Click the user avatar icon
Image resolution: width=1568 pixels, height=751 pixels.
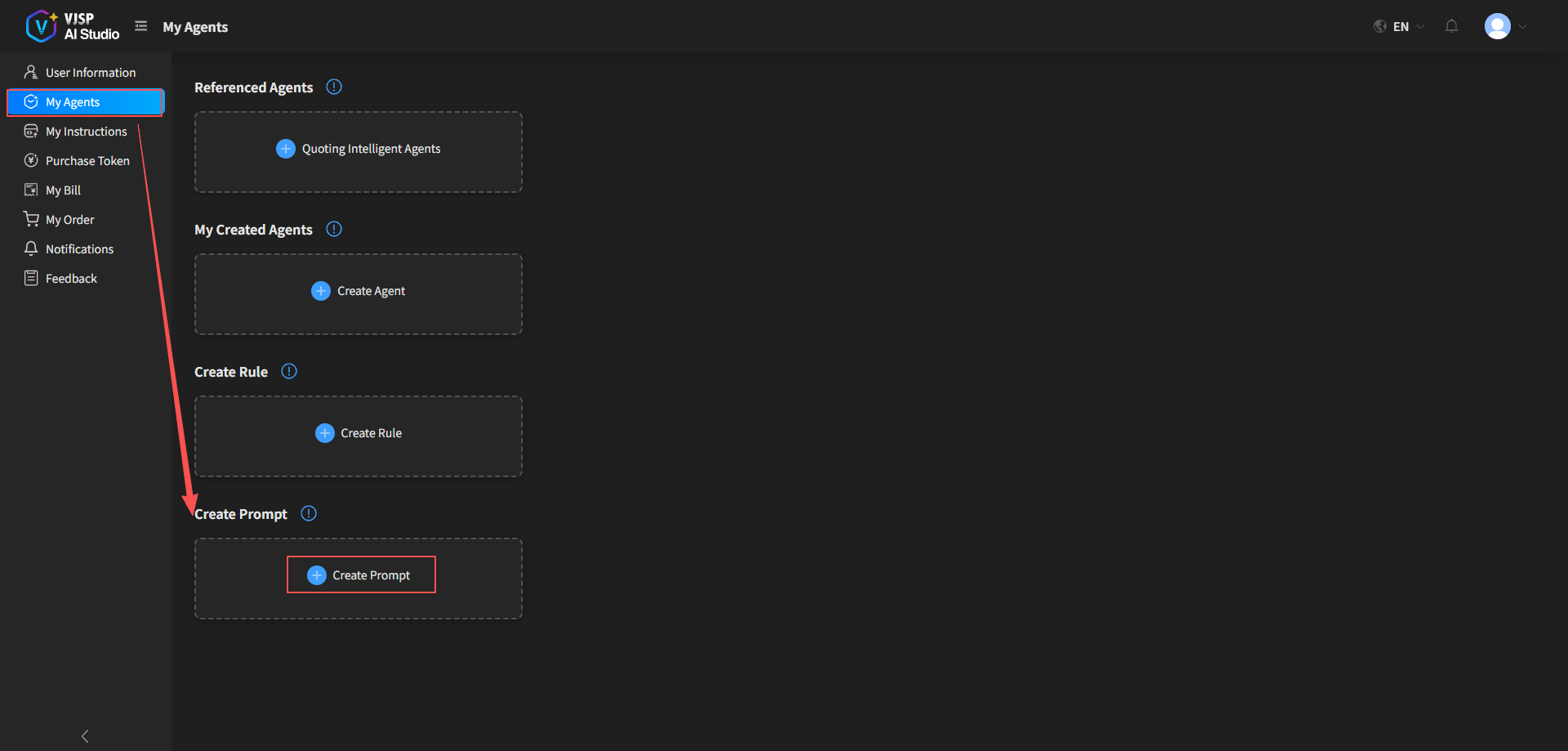(x=1497, y=26)
